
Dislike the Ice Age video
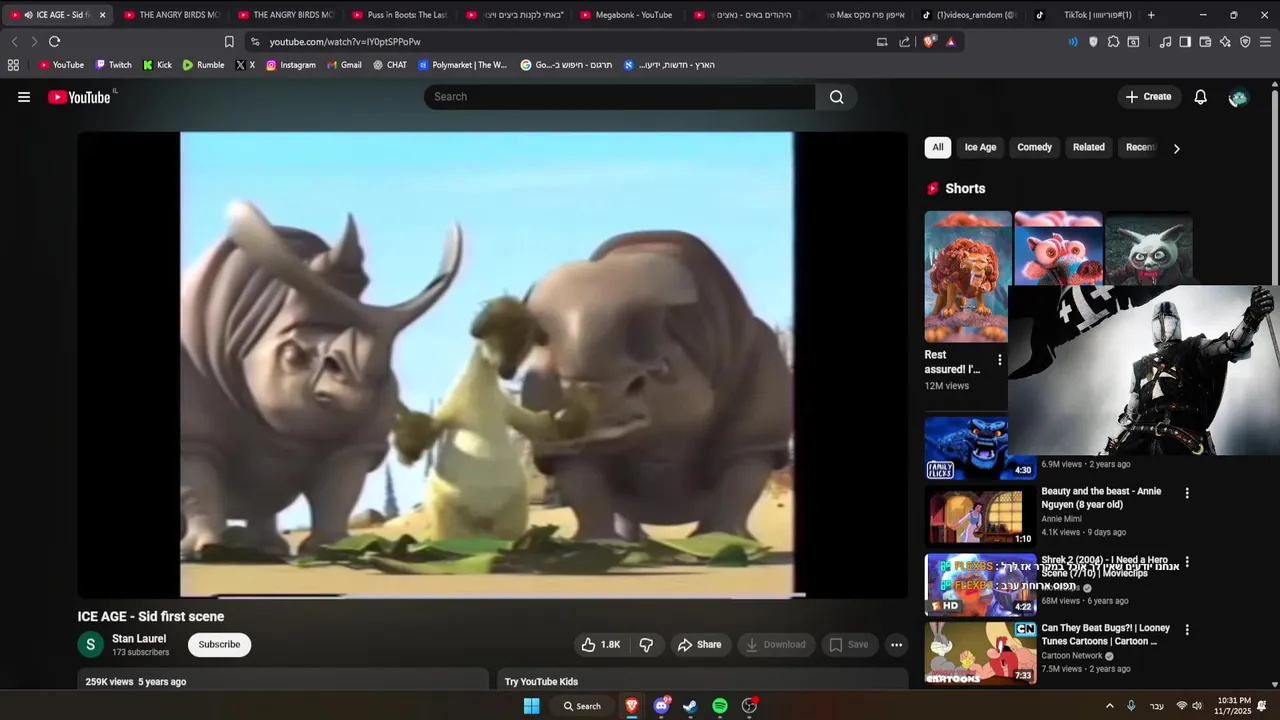646,645
